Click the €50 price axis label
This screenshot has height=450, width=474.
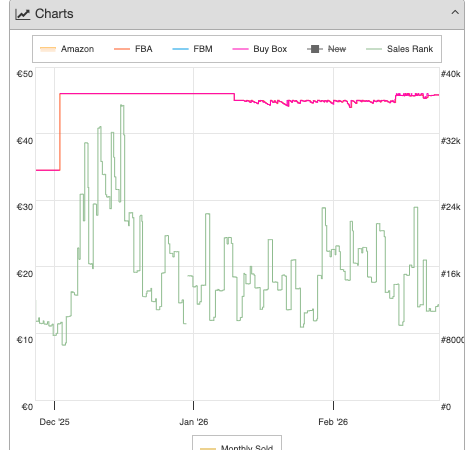pyautogui.click(x=25, y=74)
